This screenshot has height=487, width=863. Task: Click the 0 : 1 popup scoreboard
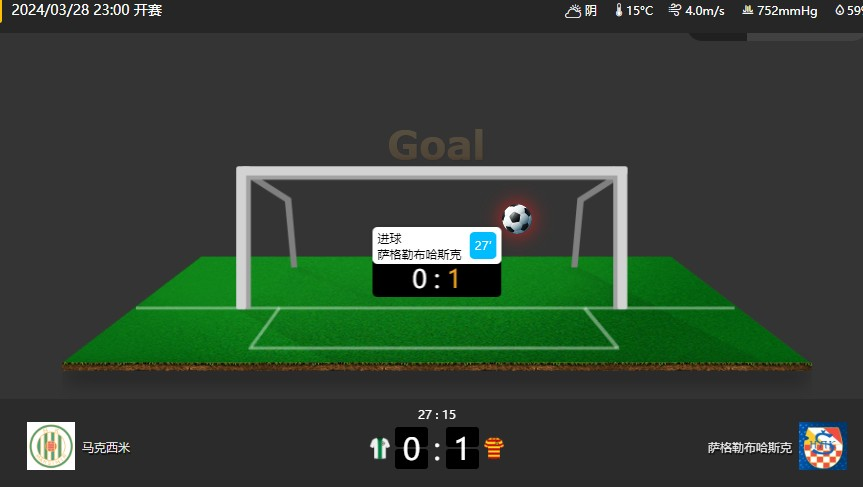[x=436, y=280]
